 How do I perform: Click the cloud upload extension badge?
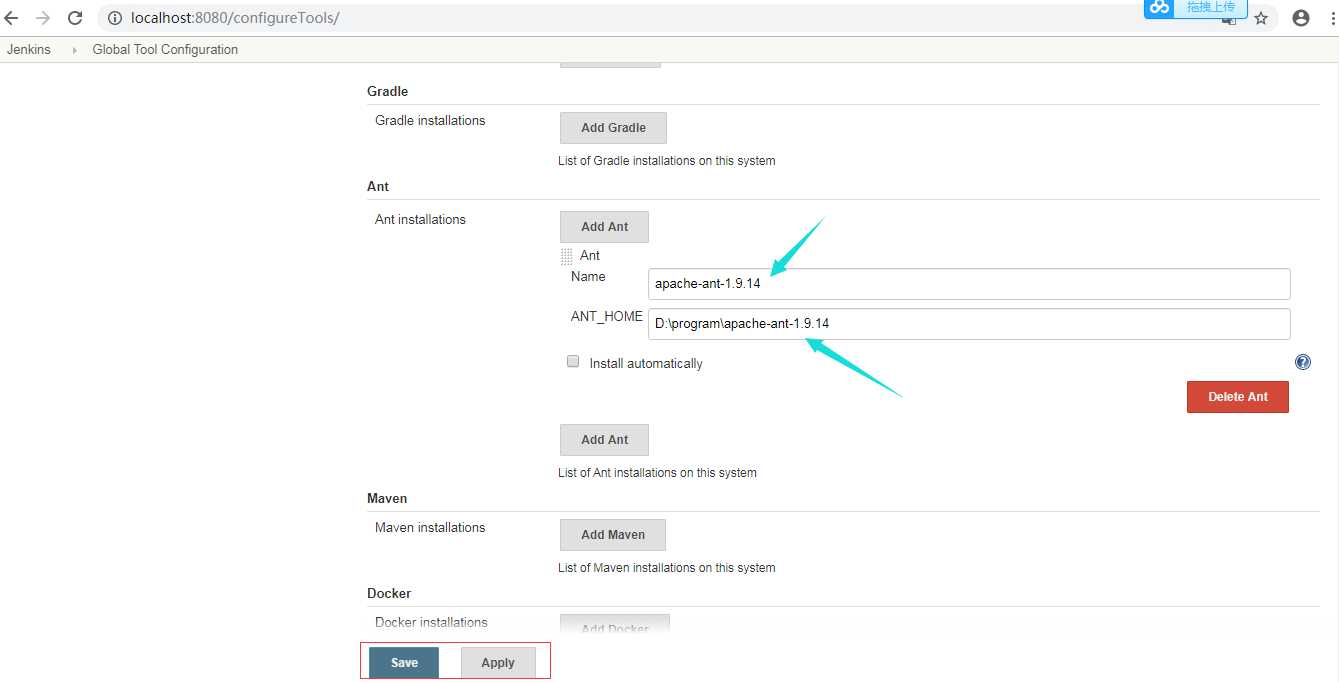point(1196,8)
